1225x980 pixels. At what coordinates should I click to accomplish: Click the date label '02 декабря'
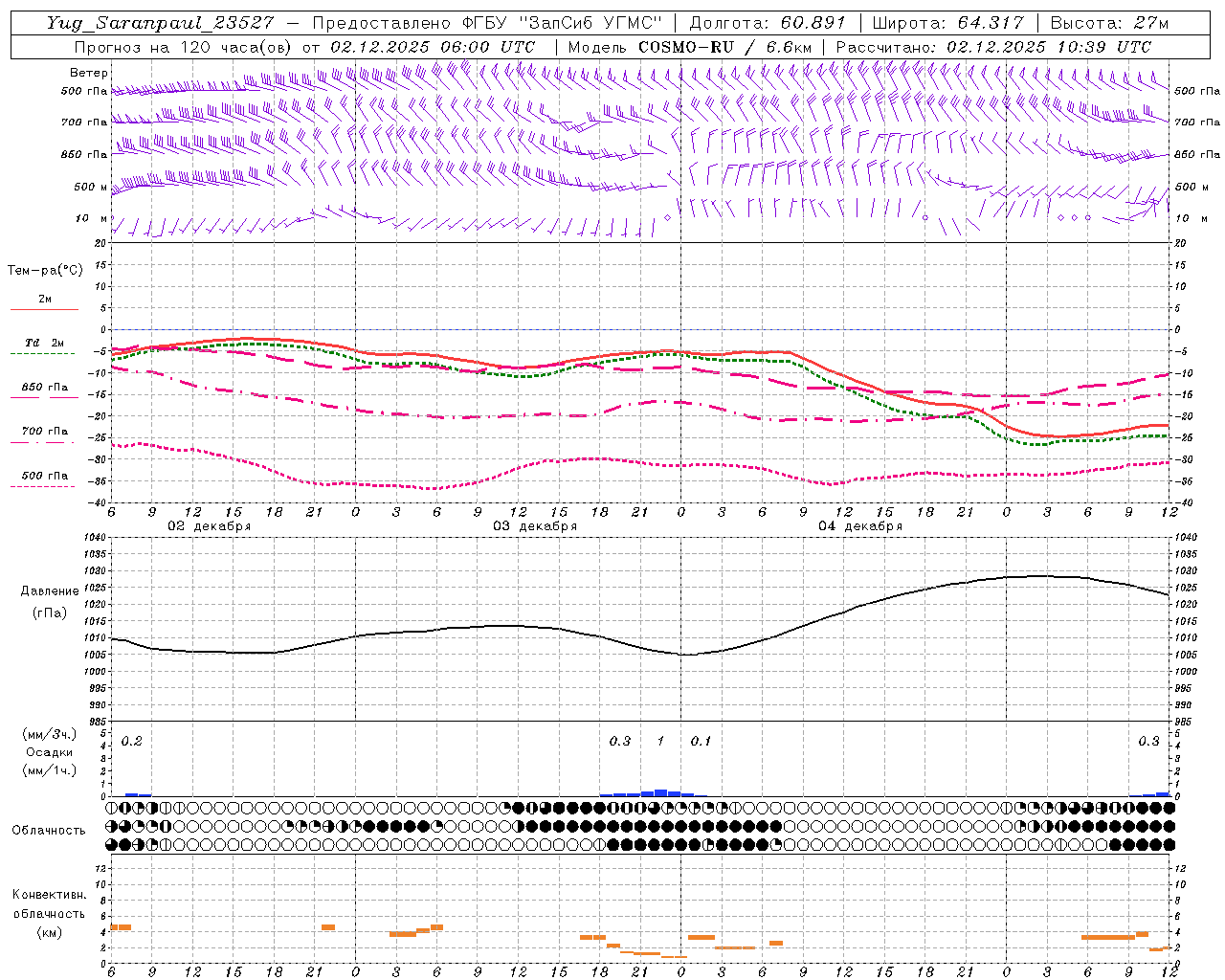click(x=210, y=526)
